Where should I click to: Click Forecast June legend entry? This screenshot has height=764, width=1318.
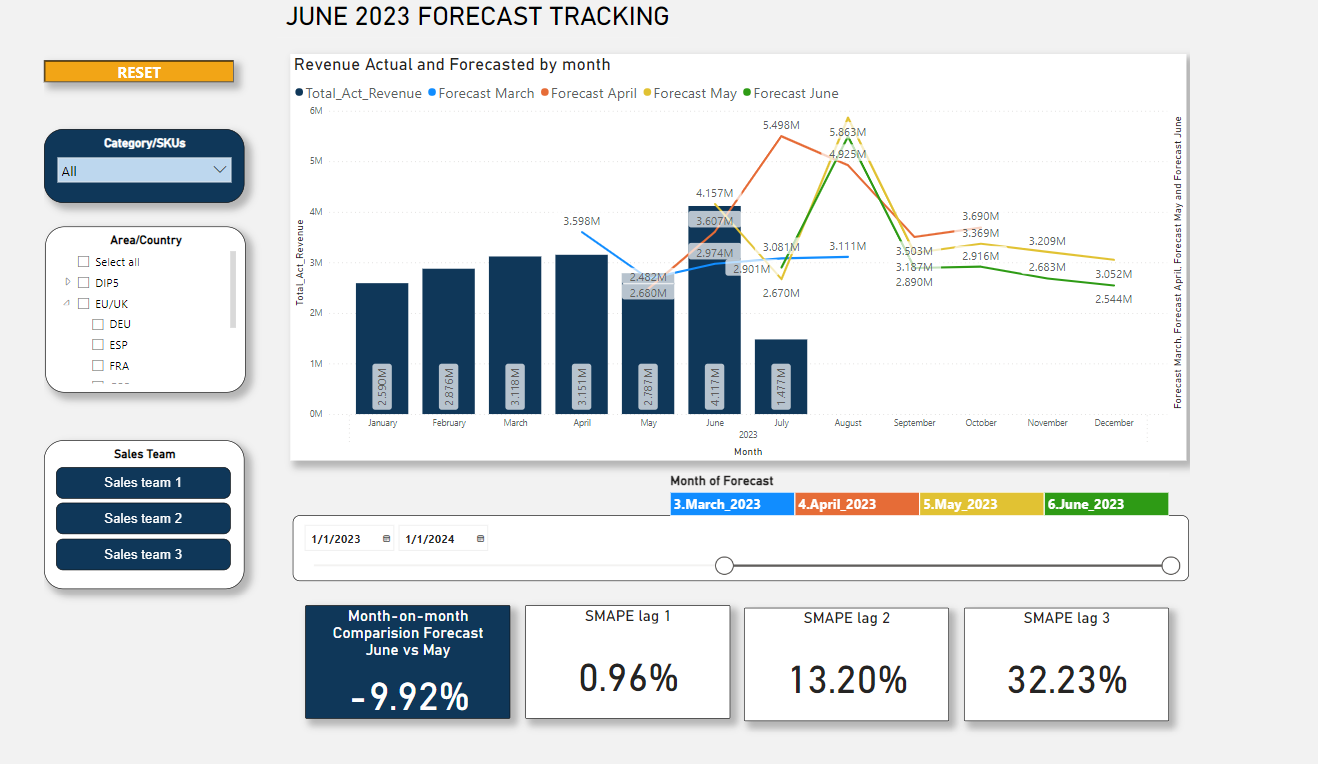[790, 93]
